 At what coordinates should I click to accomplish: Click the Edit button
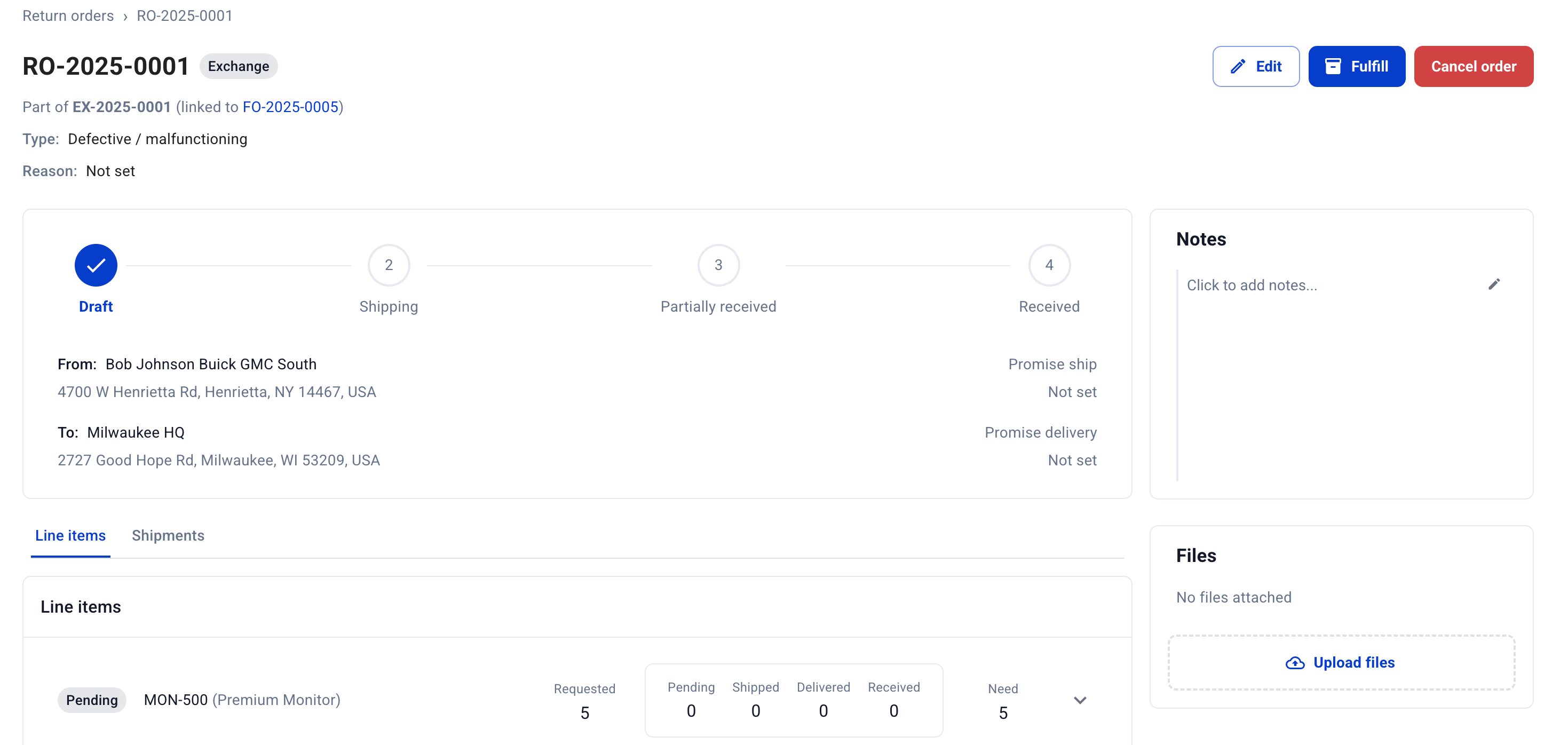tap(1256, 66)
